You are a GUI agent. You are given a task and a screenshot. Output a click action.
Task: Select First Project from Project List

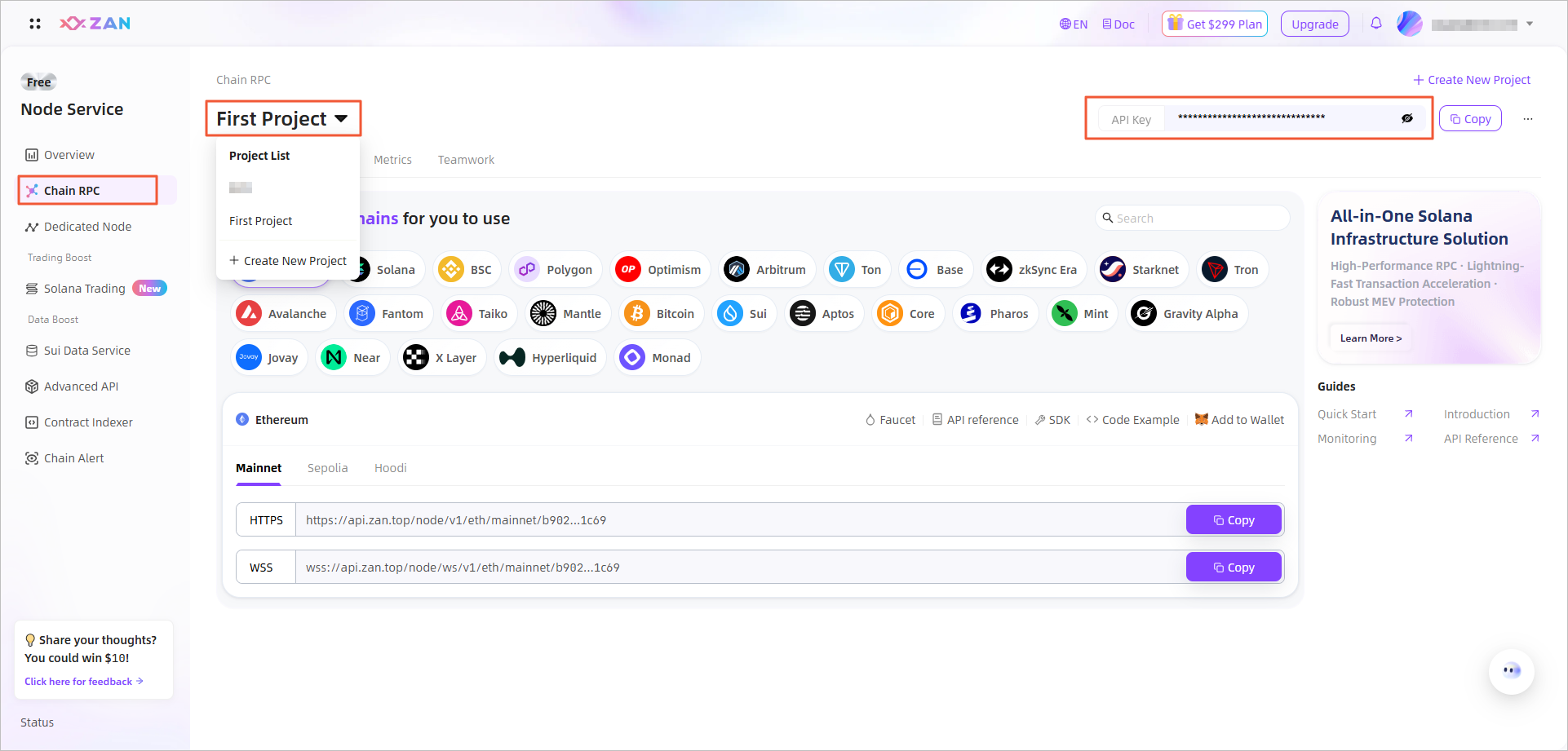(261, 221)
